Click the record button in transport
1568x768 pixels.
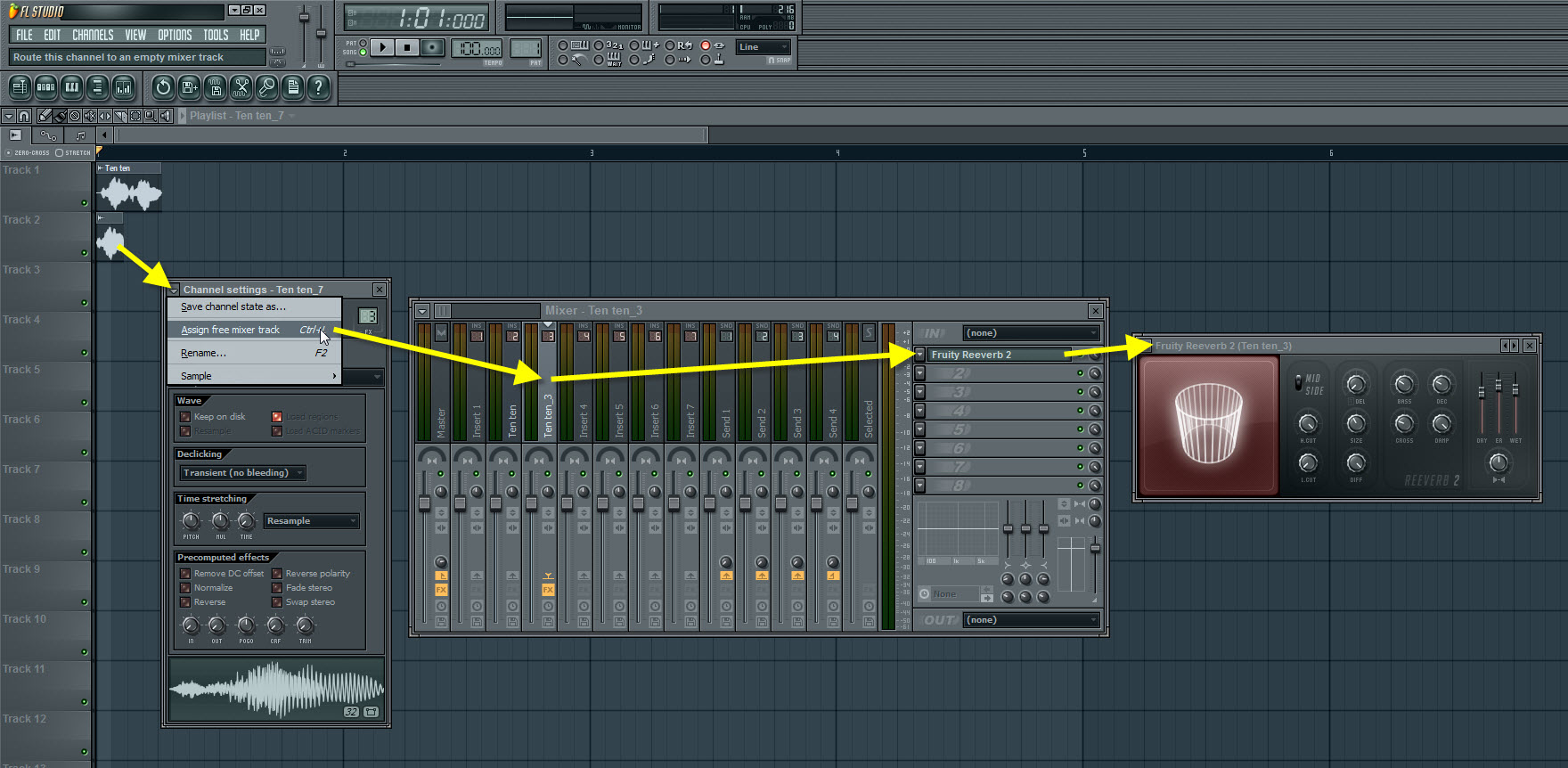pos(432,47)
